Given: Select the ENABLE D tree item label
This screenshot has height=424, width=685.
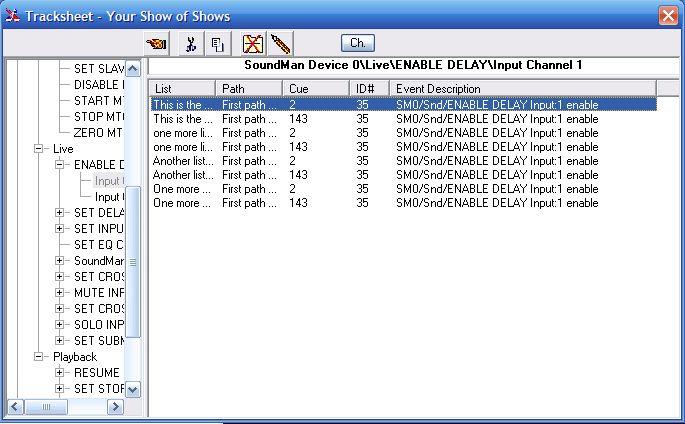Looking at the screenshot, I should coord(99,165).
